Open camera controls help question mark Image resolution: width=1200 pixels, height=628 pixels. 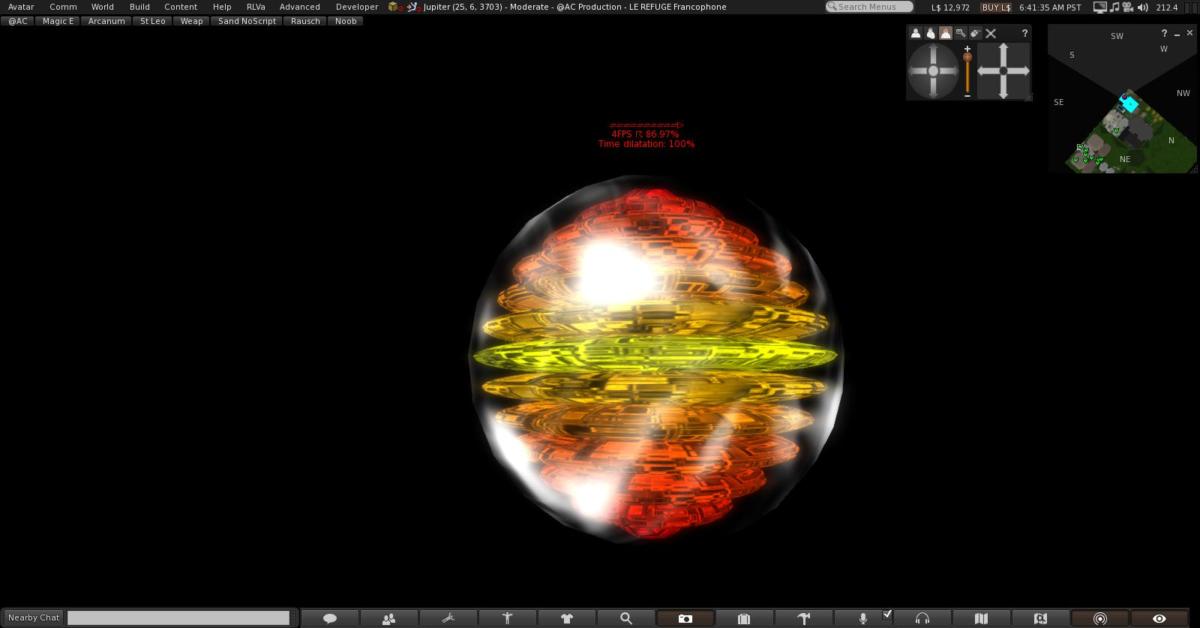1024,33
